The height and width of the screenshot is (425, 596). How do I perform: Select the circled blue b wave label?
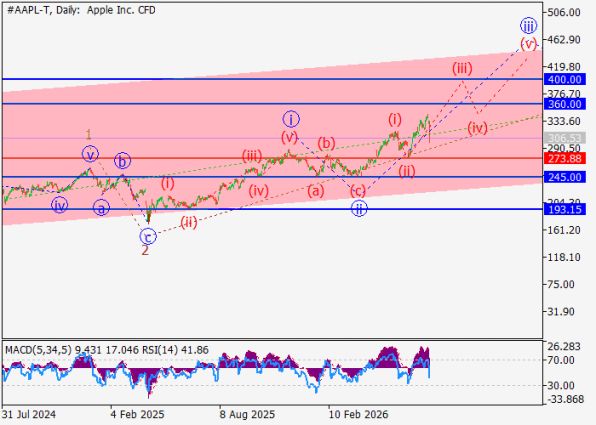pyautogui.click(x=122, y=161)
